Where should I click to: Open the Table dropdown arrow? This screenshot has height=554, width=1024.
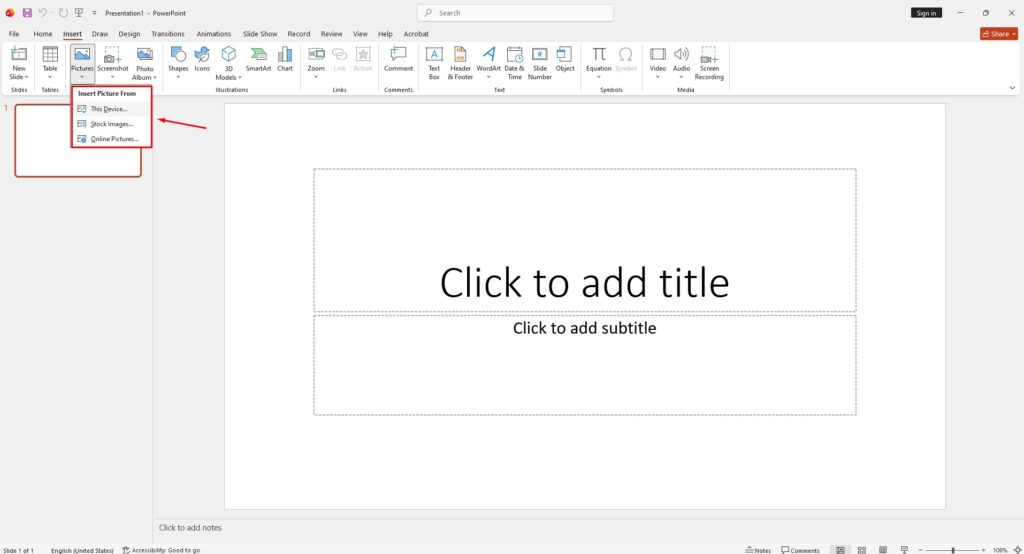(50, 77)
